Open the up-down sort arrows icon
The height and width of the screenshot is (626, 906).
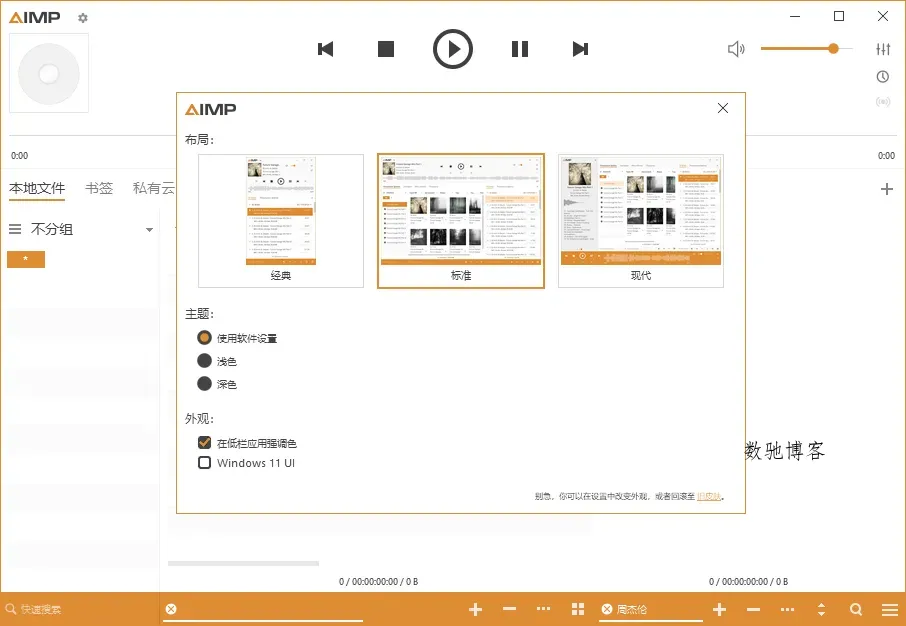(x=821, y=609)
